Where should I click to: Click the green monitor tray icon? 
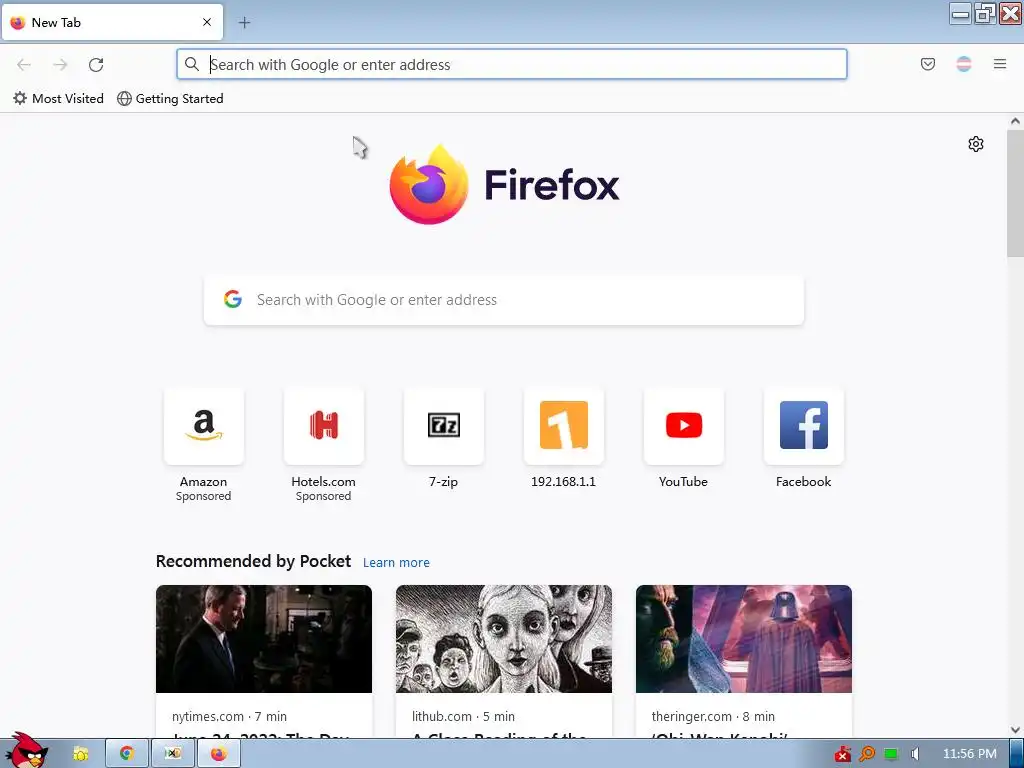[891, 754]
